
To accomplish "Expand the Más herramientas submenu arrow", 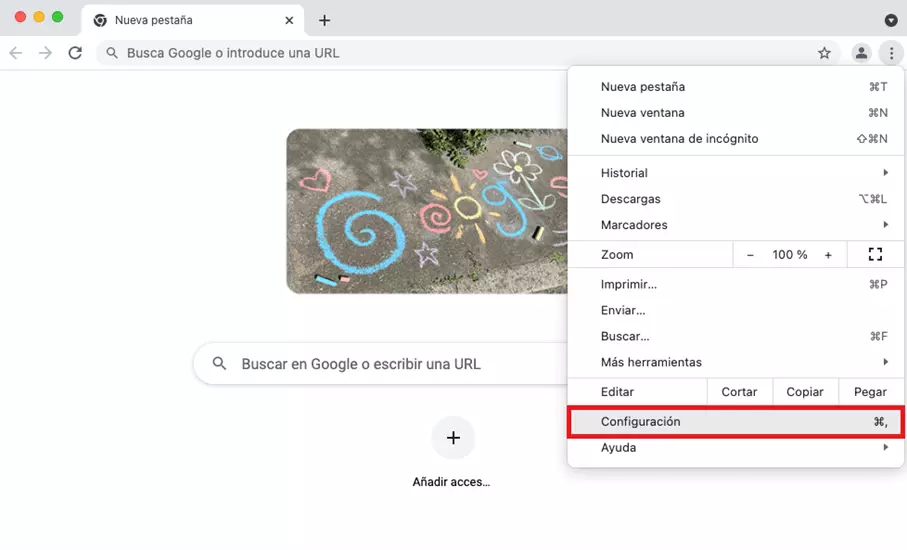I will pos(886,362).
